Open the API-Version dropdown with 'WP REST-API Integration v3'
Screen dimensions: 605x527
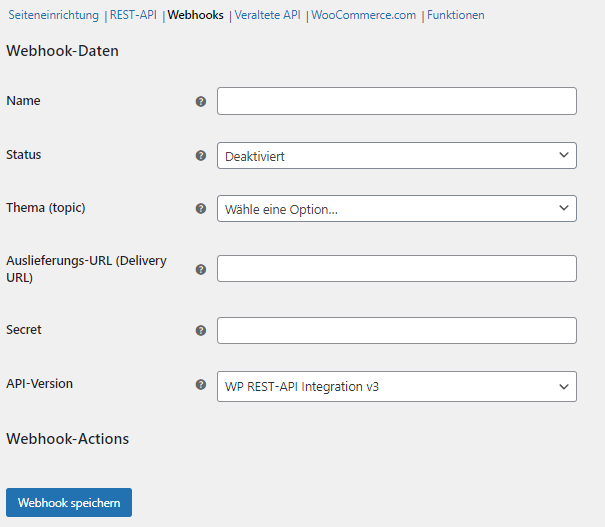point(397,386)
